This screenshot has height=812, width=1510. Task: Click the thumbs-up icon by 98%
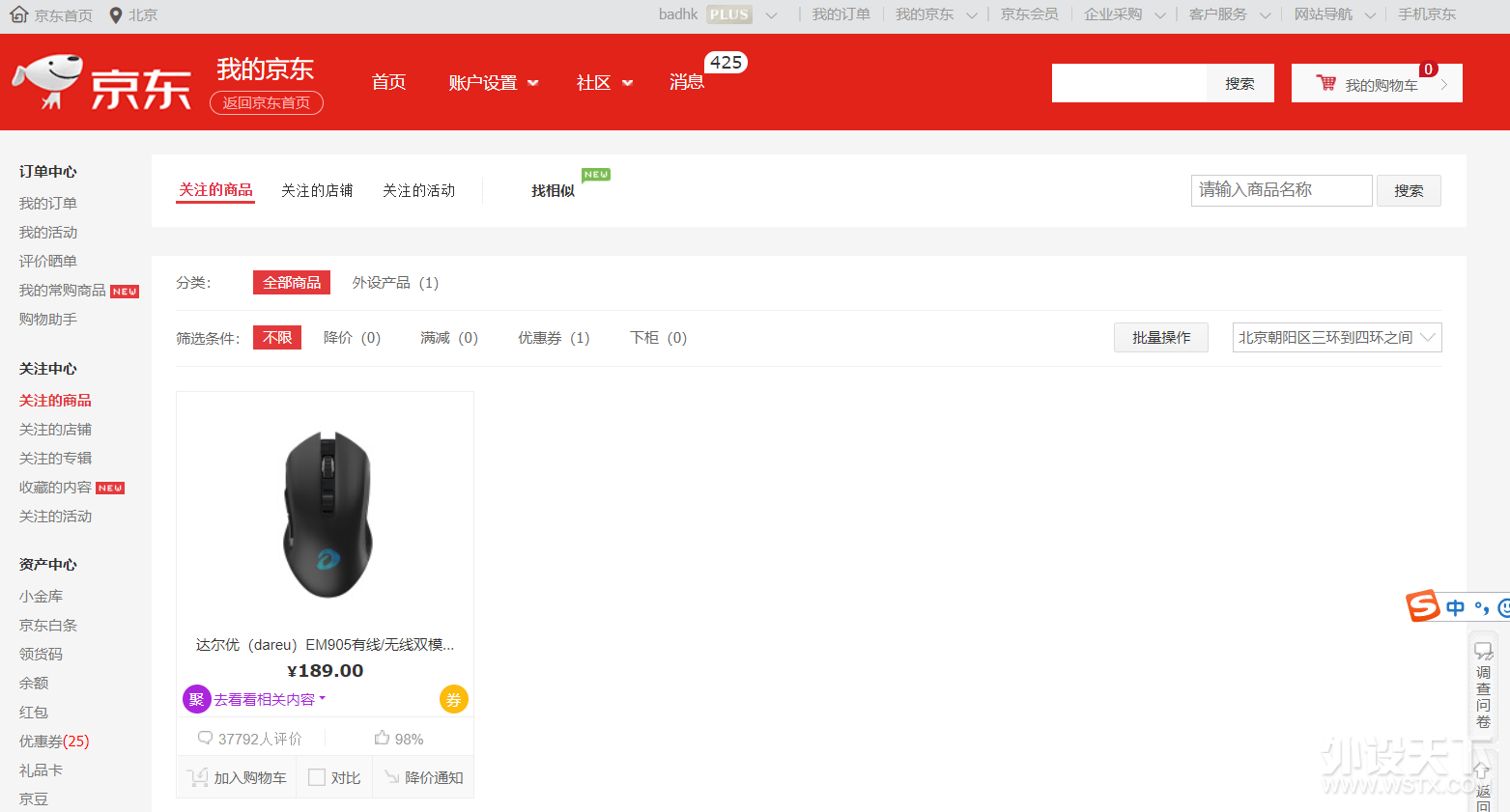pos(382,738)
